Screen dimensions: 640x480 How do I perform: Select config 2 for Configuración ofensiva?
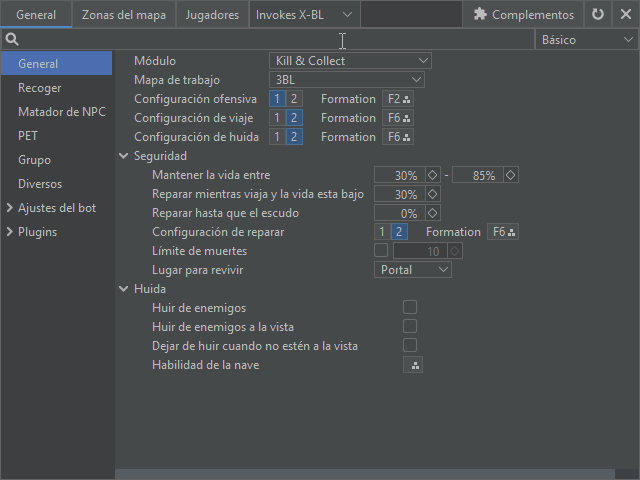pos(294,99)
